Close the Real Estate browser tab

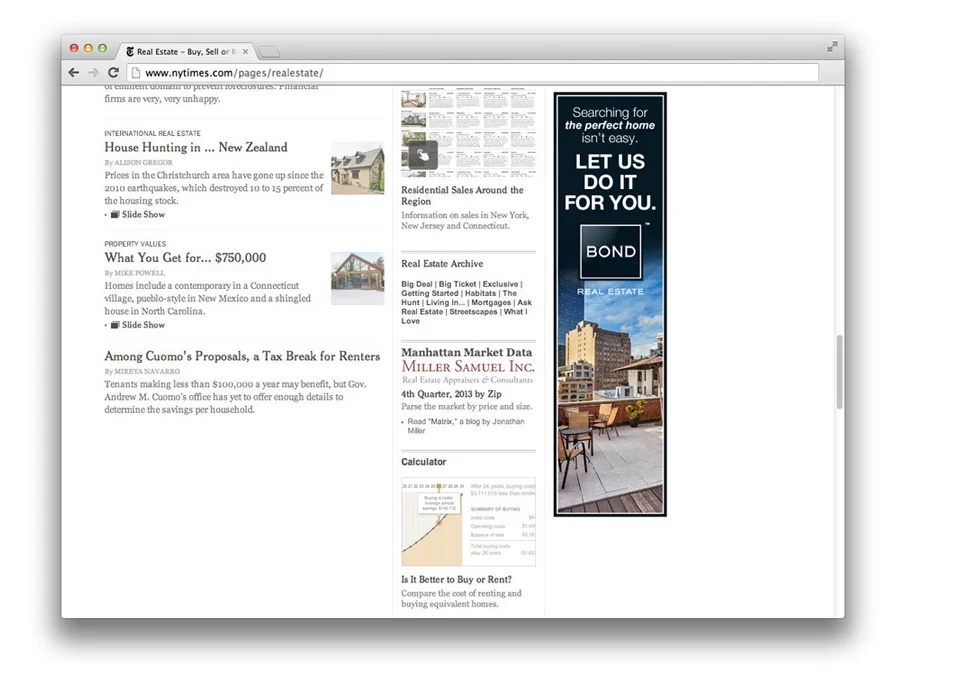pos(246,51)
